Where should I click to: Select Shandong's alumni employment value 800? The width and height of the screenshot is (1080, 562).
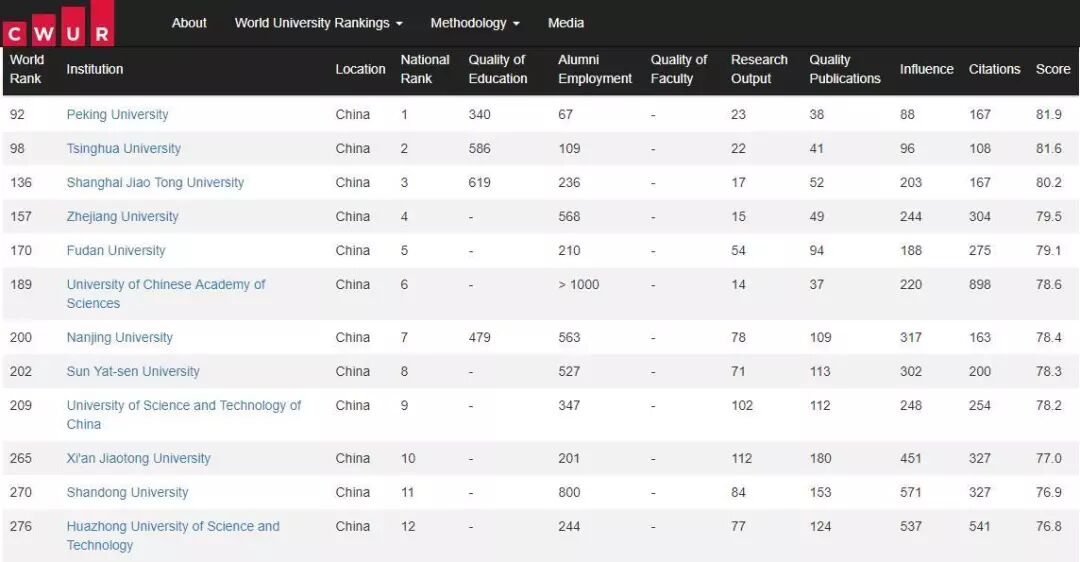pyautogui.click(x=569, y=492)
